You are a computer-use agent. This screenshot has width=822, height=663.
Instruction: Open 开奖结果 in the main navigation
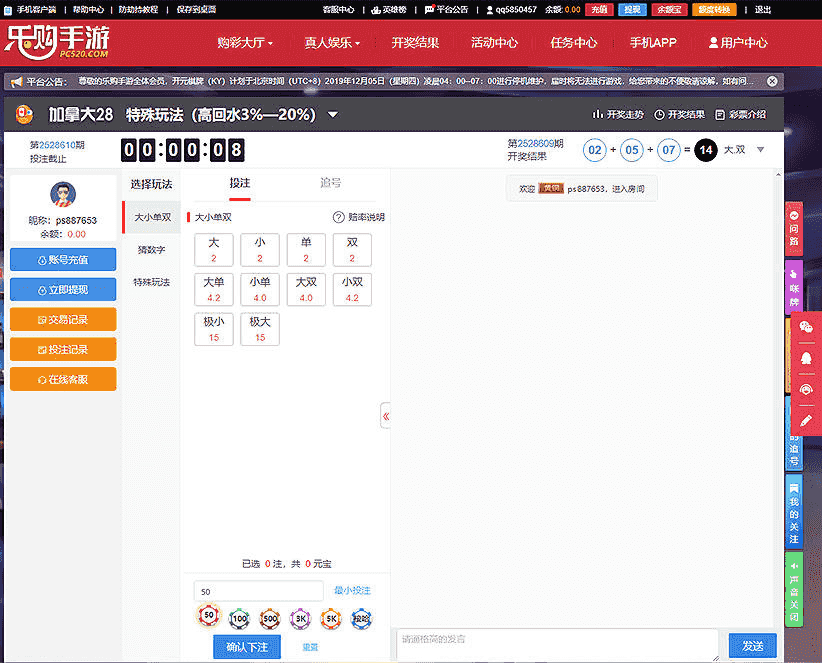415,43
